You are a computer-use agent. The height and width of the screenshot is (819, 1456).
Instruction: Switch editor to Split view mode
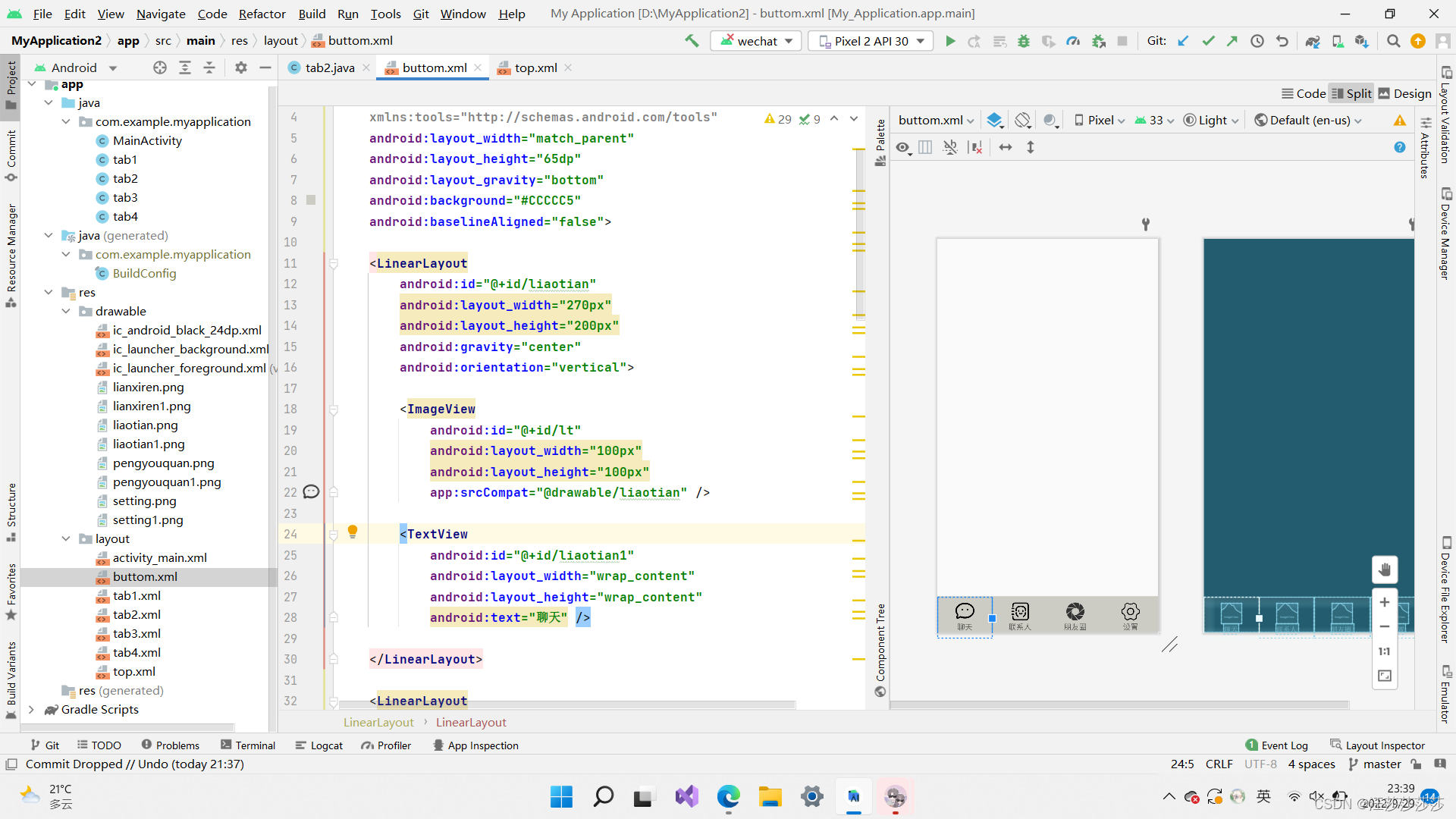point(1351,93)
